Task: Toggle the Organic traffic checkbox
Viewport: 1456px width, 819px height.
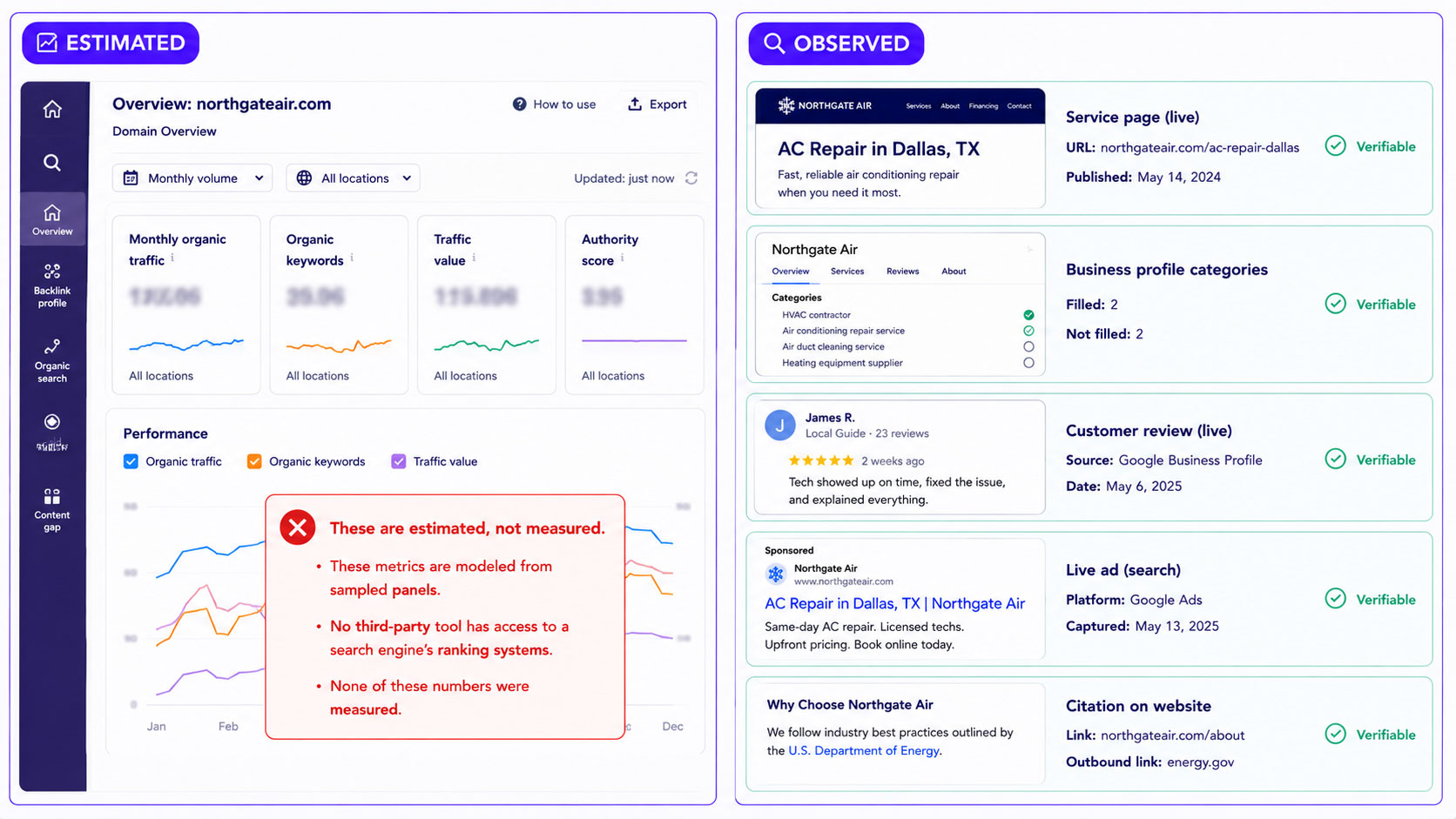Action: [131, 461]
